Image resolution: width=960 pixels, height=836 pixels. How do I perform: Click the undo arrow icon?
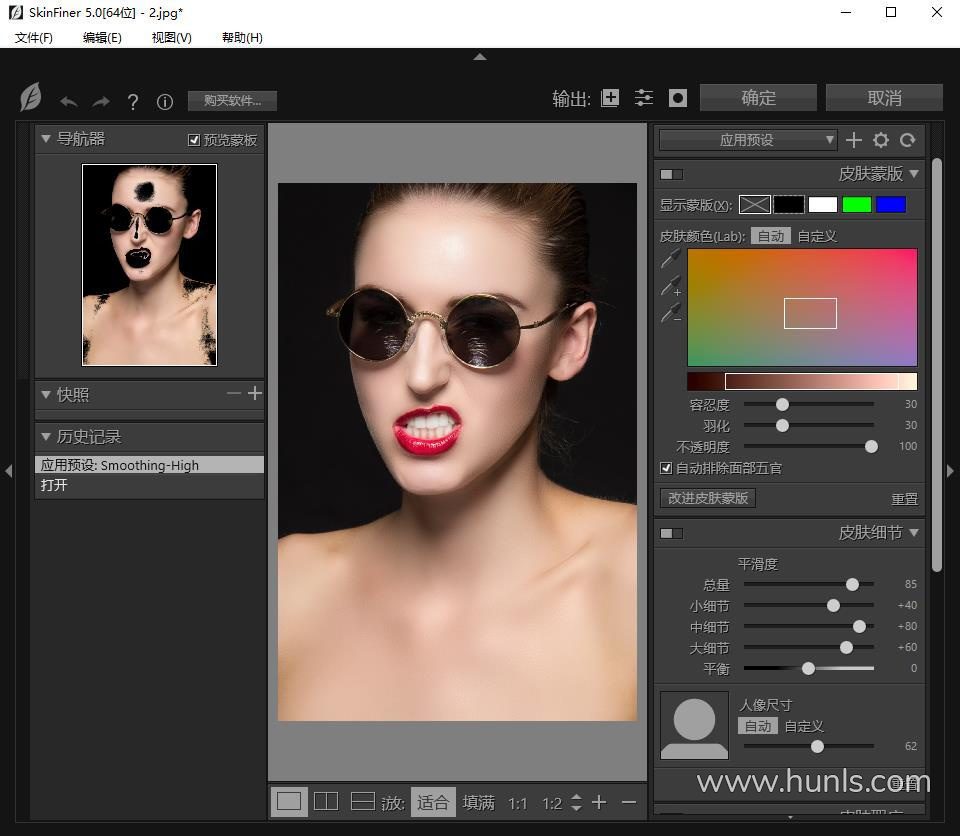(x=69, y=101)
